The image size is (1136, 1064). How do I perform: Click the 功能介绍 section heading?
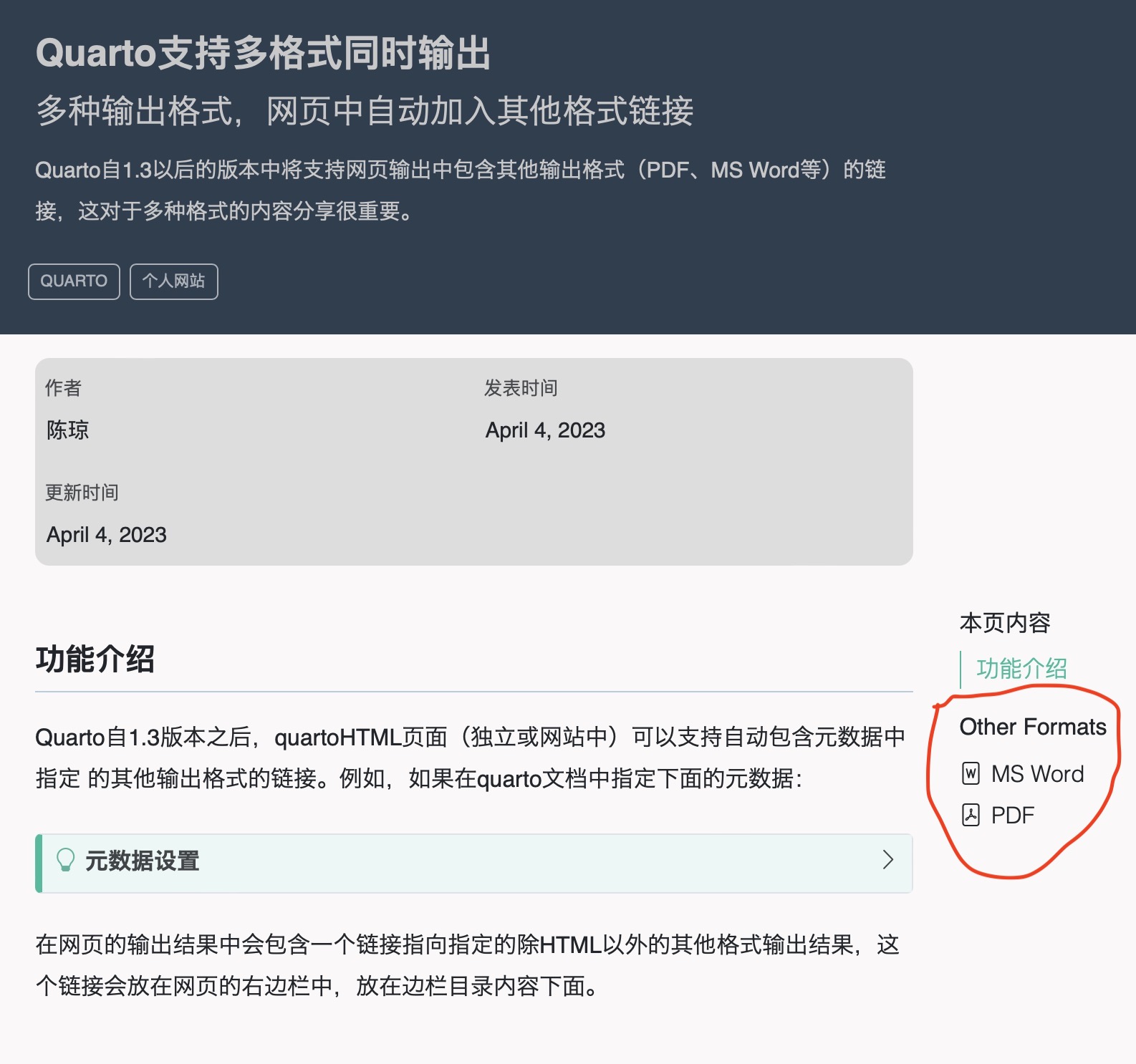(x=95, y=659)
